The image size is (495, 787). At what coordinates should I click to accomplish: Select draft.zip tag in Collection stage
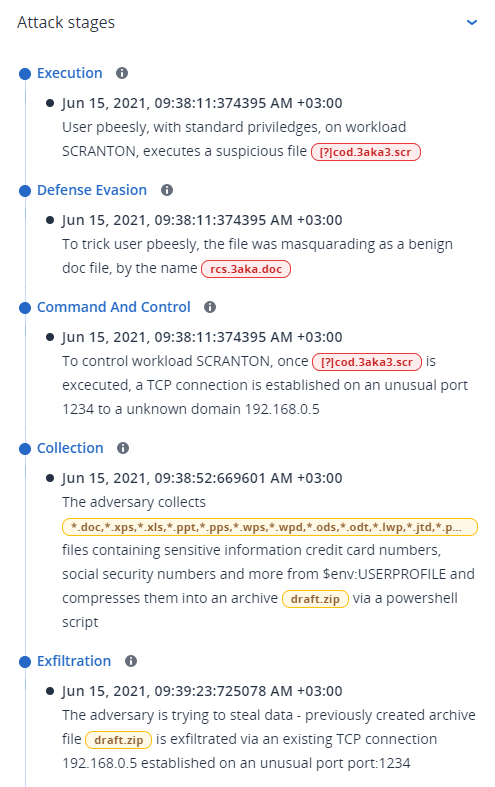(315, 599)
